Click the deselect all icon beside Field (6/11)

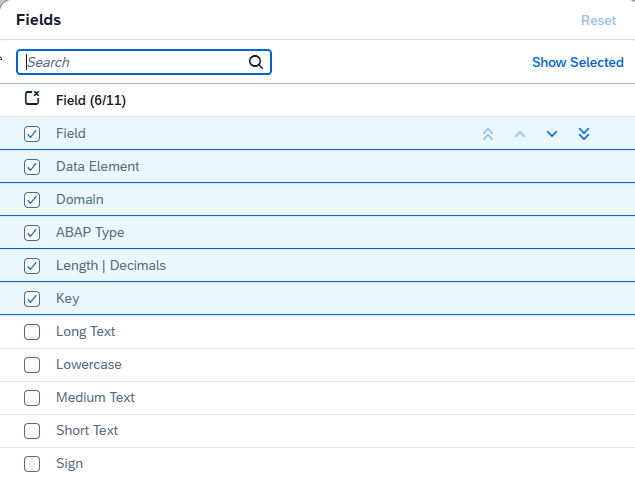32,99
